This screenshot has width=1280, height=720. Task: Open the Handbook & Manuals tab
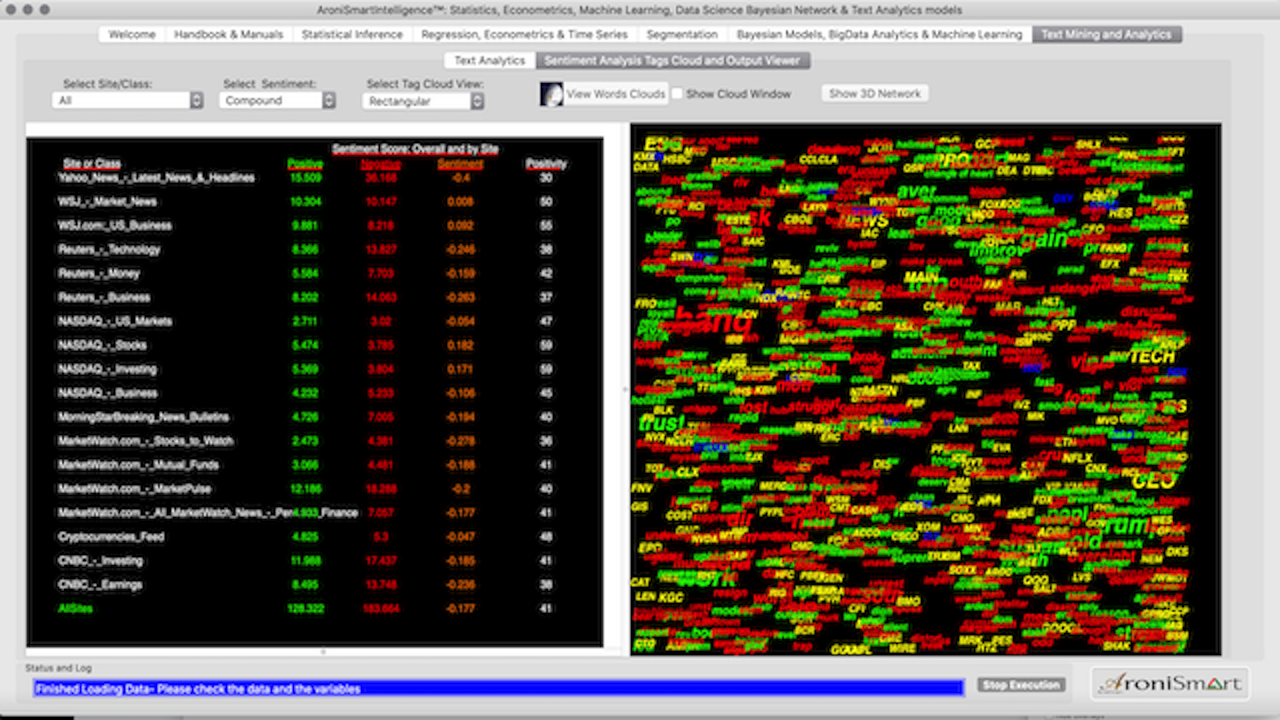(229, 34)
